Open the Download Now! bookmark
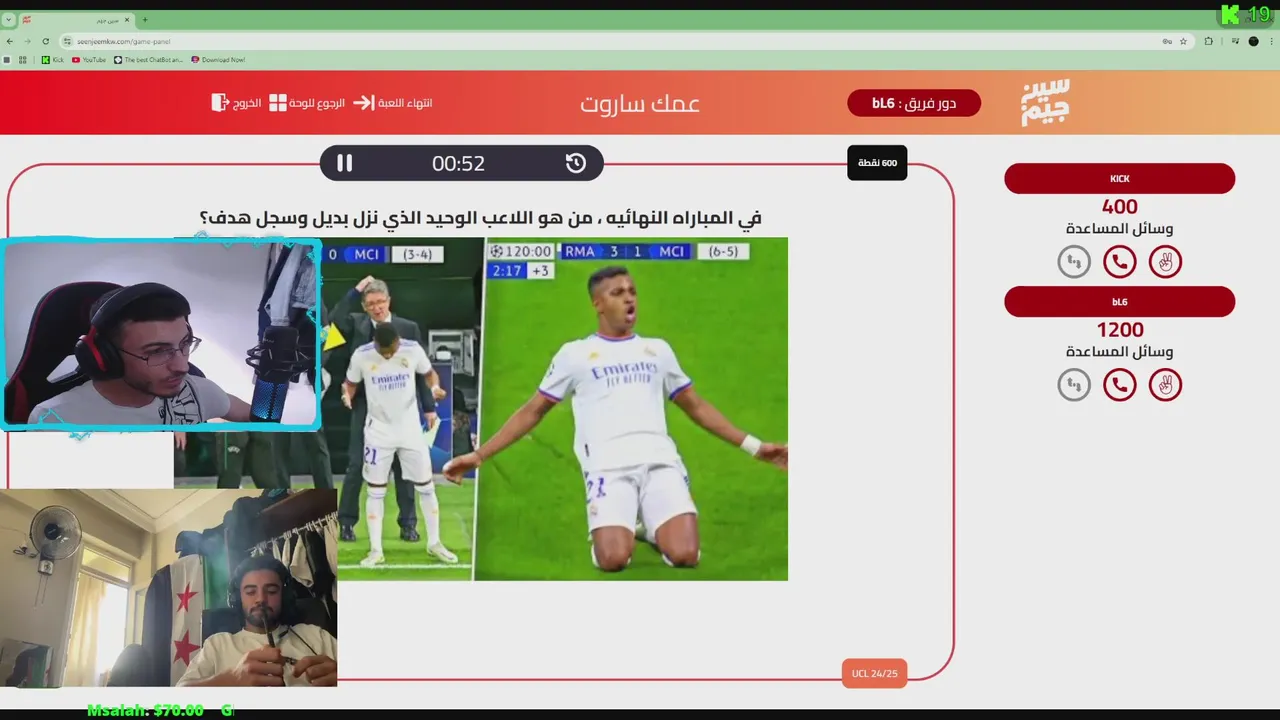 (x=218, y=60)
